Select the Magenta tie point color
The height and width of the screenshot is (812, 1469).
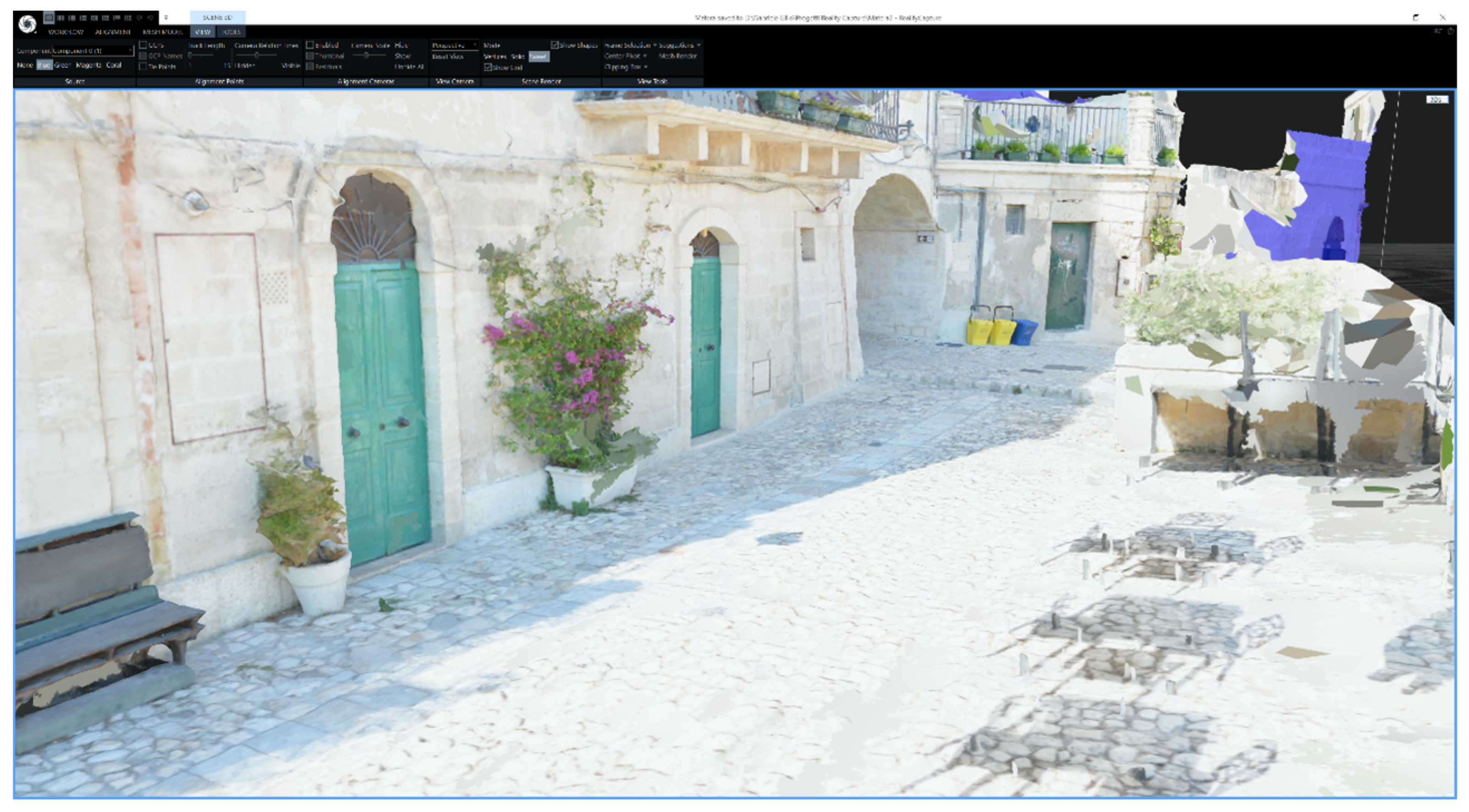coord(89,65)
